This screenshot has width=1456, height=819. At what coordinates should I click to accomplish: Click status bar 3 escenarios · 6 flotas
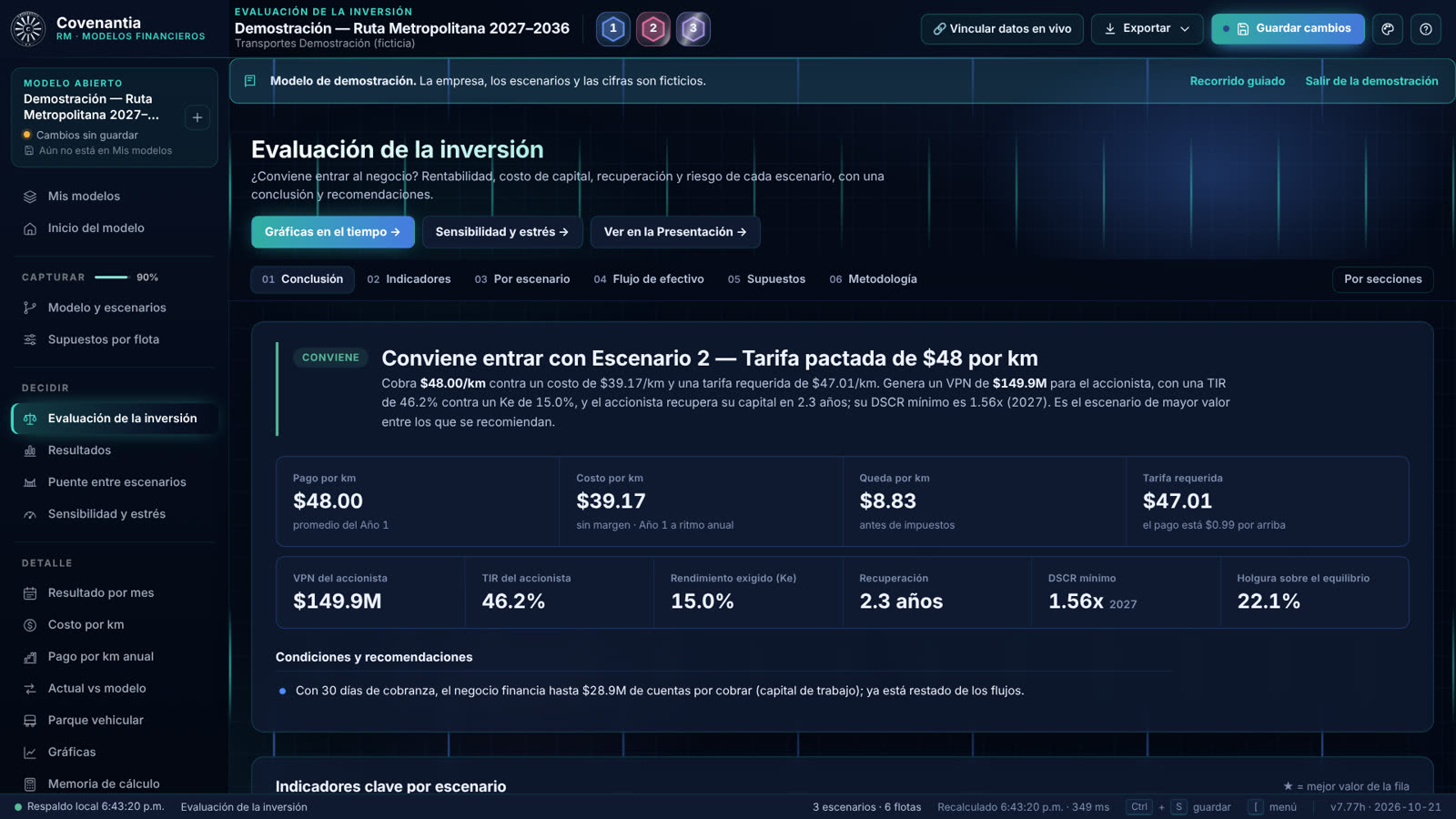(x=866, y=807)
